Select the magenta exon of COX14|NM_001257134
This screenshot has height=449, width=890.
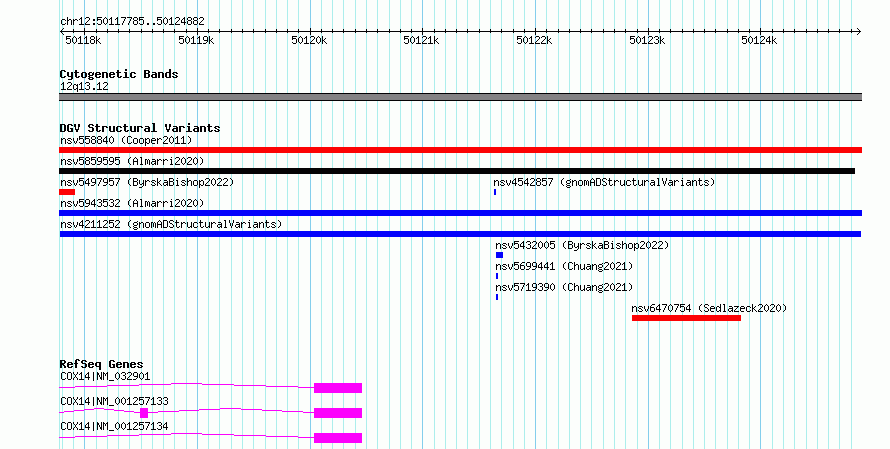click(x=338, y=438)
